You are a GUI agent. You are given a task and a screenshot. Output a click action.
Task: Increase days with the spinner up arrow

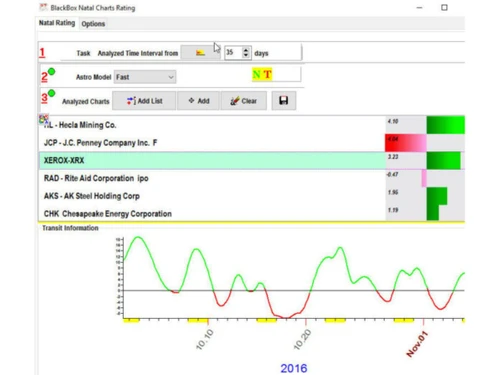coord(246,50)
